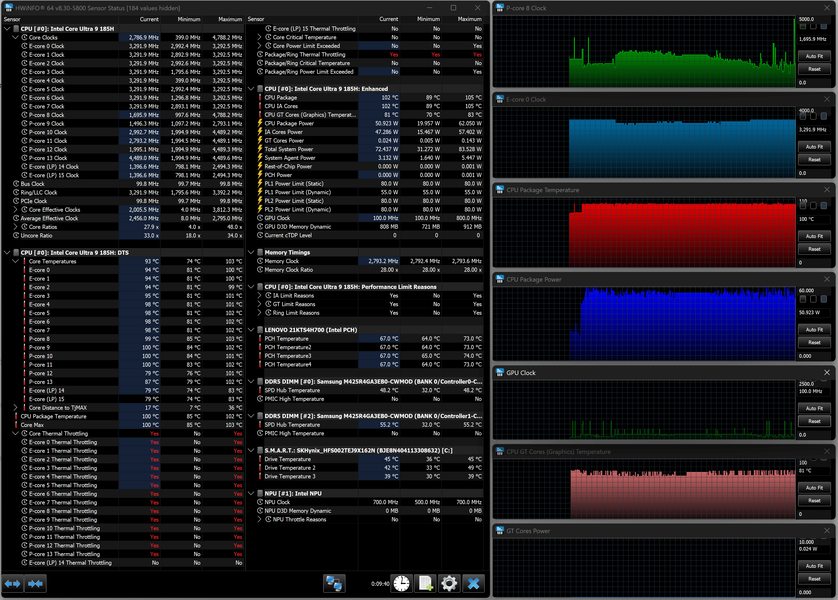Click the right Sensor column header

(301, 19)
